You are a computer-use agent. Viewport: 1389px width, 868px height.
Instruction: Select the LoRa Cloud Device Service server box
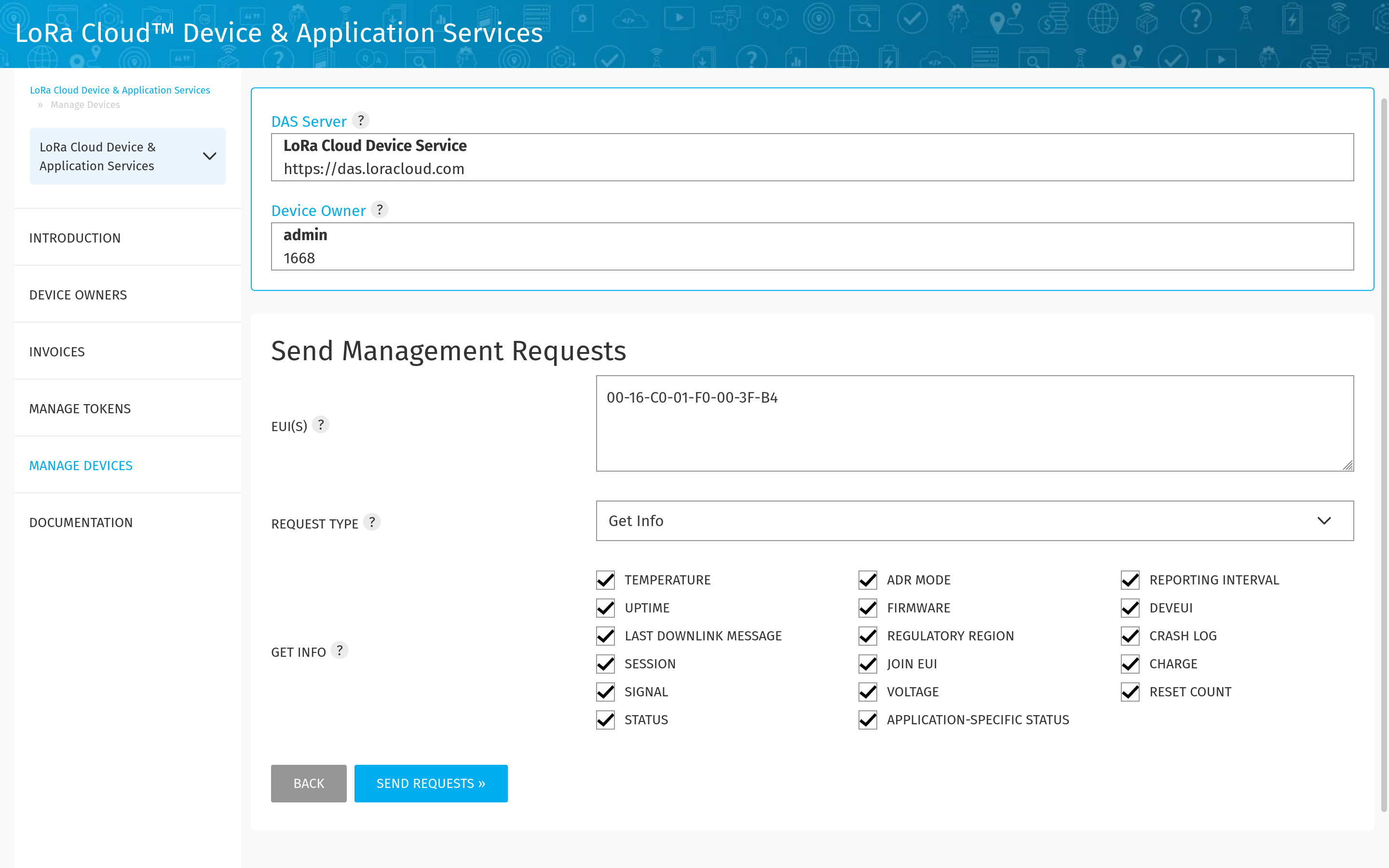(812, 157)
